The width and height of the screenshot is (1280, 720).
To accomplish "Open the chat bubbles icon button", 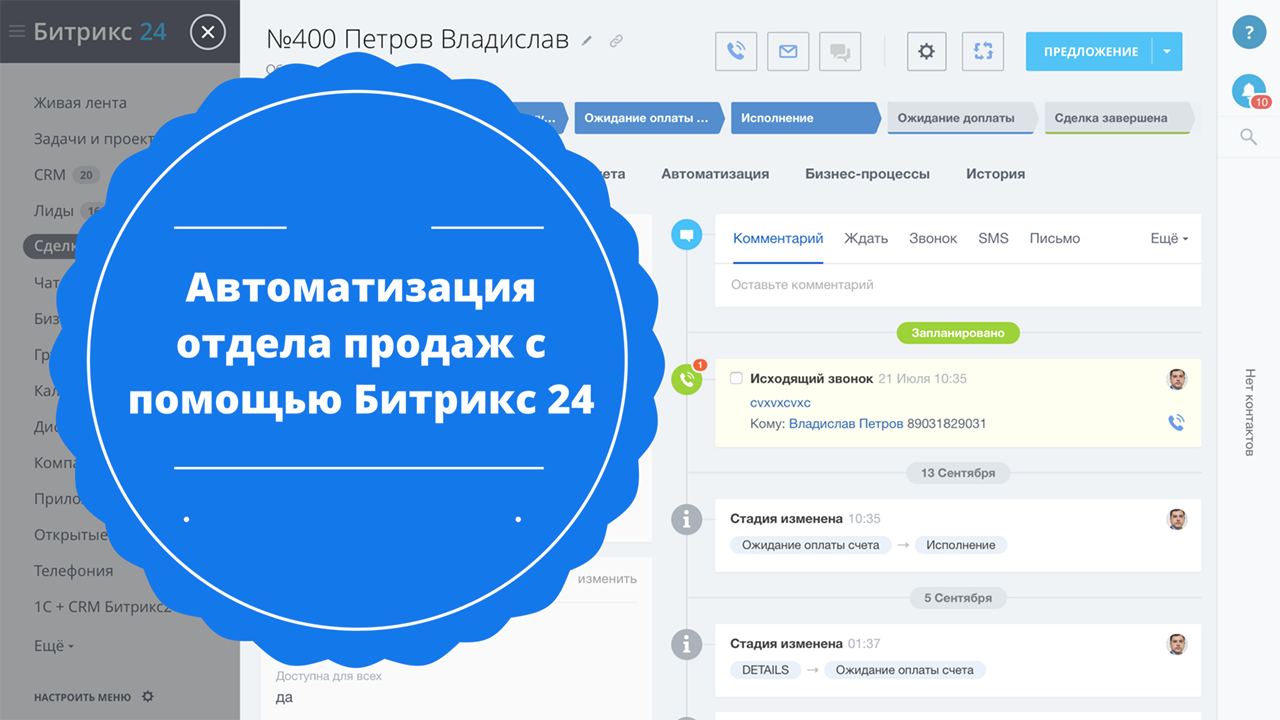I will click(x=840, y=51).
